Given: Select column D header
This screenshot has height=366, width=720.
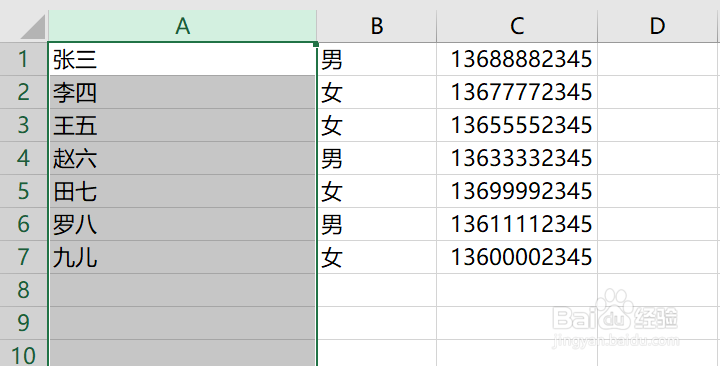Looking at the screenshot, I should click(x=658, y=26).
